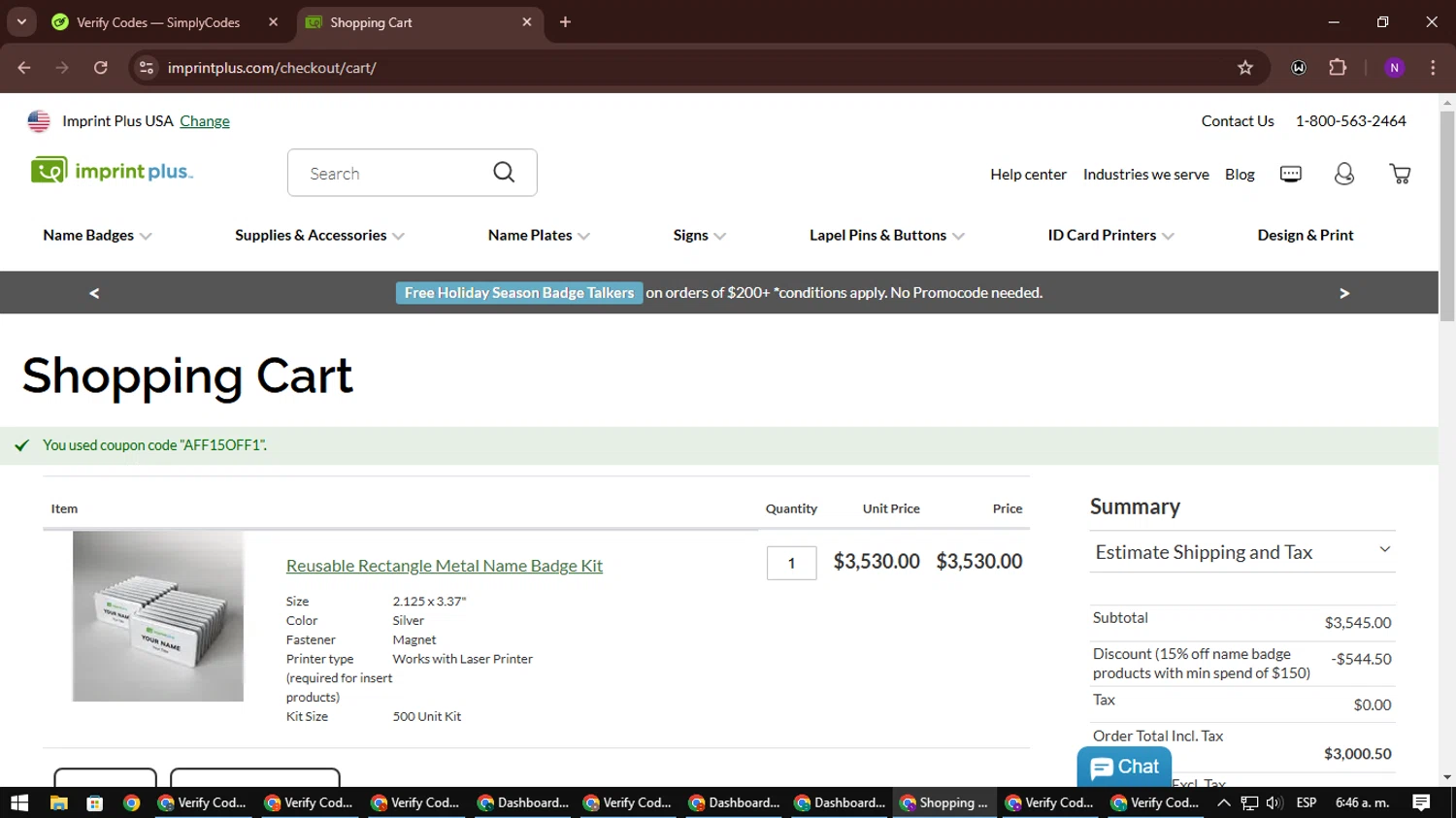Click the chat message icon in header
Image resolution: width=1456 pixels, height=818 pixels.
click(1291, 174)
